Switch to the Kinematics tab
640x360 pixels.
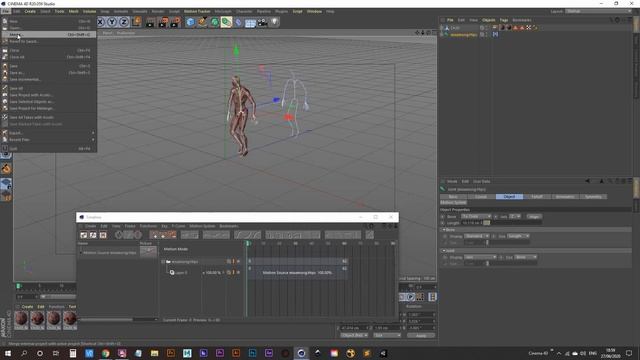pyautogui.click(x=565, y=197)
